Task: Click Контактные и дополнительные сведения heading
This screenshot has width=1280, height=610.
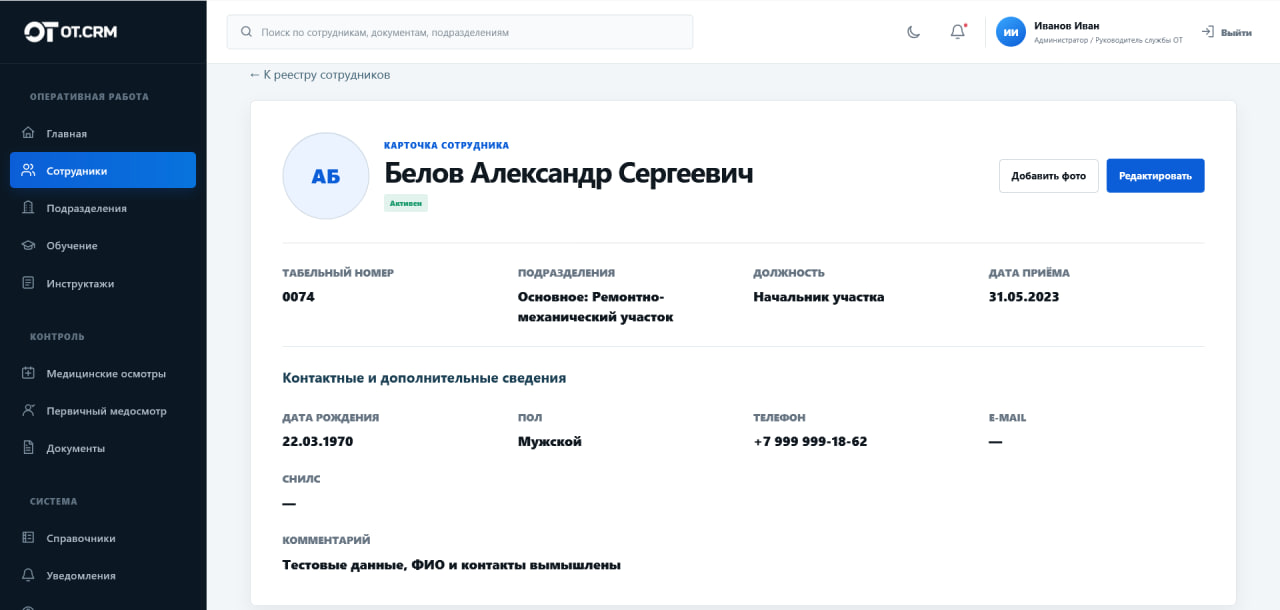Action: [425, 378]
